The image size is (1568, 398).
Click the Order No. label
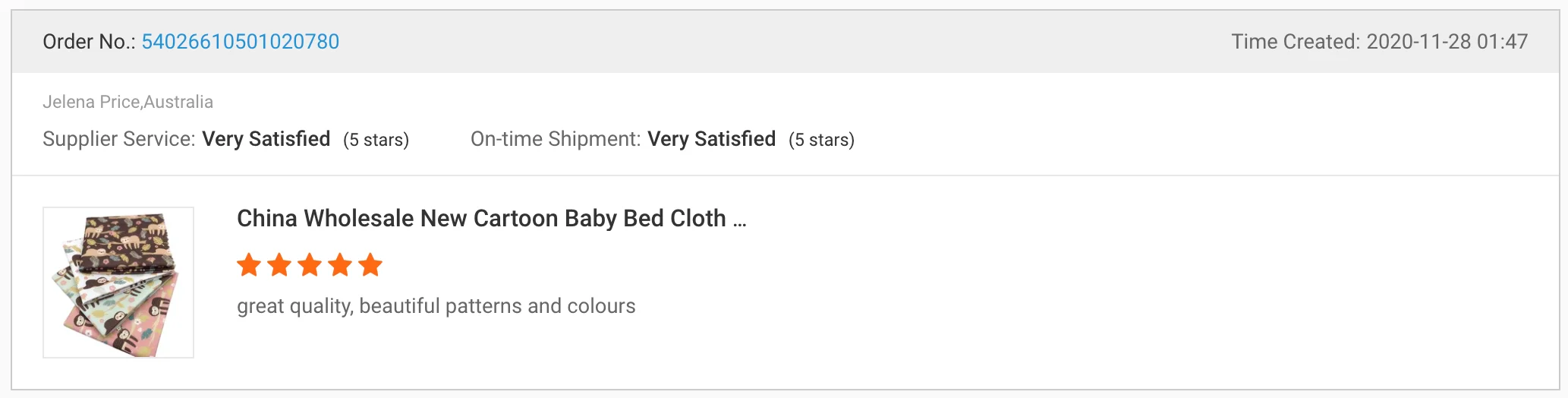pos(88,42)
